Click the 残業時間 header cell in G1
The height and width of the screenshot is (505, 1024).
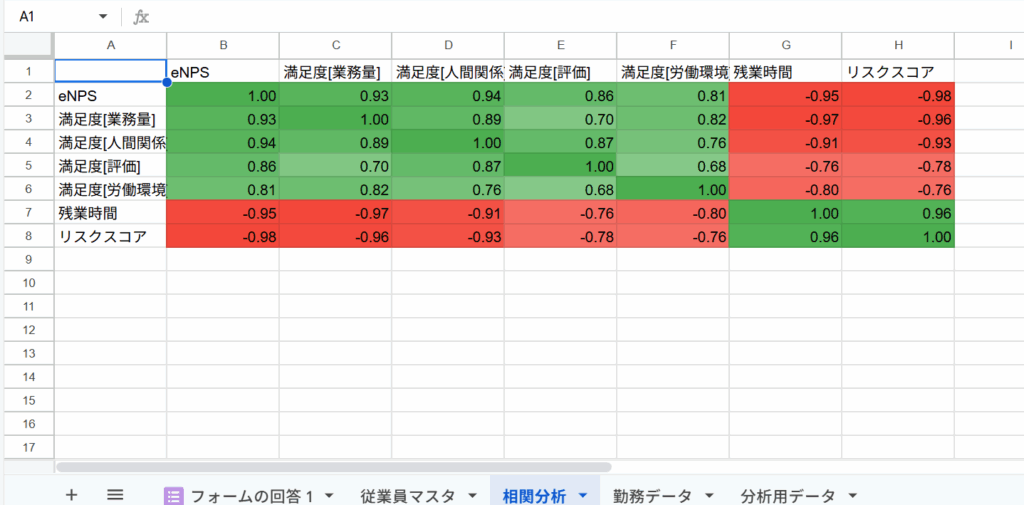(x=786, y=71)
